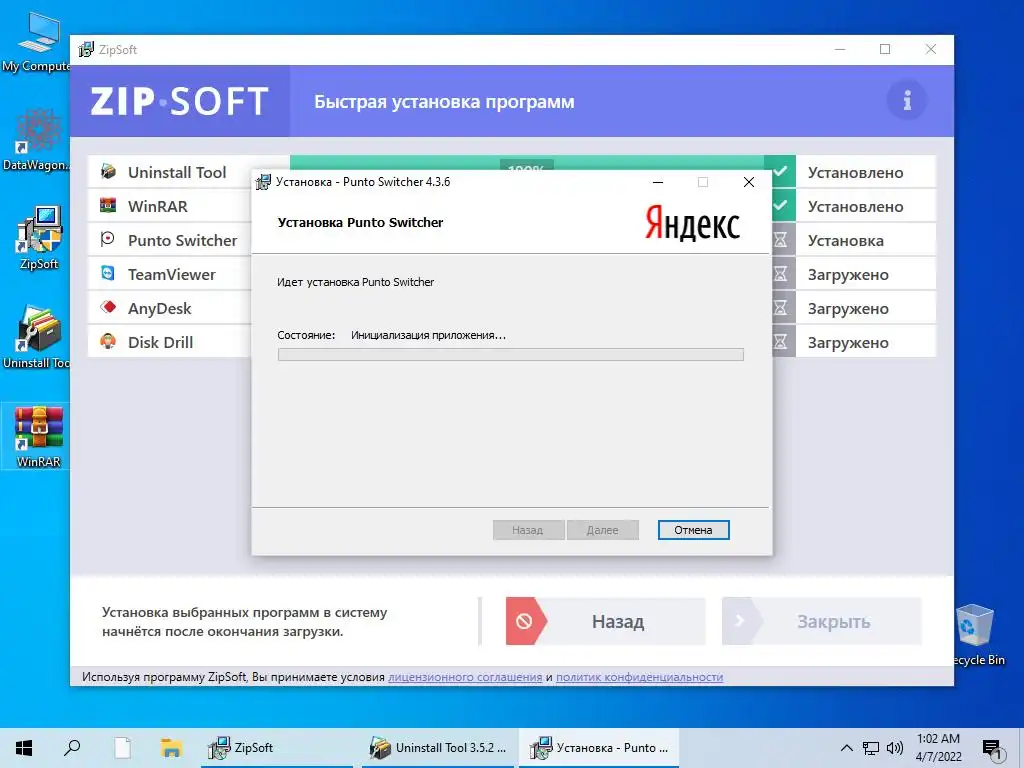Open the notification center icon
The height and width of the screenshot is (768, 1024).
pyautogui.click(x=992, y=749)
